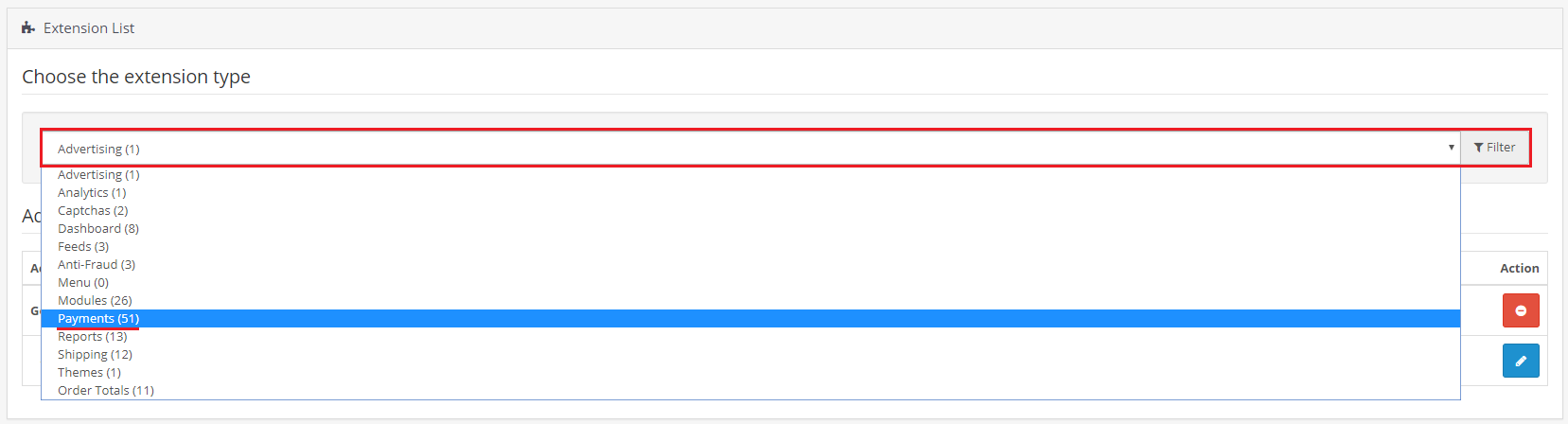This screenshot has height=424, width=1568.
Task: Click the Extension List panel heading
Action: [89, 28]
